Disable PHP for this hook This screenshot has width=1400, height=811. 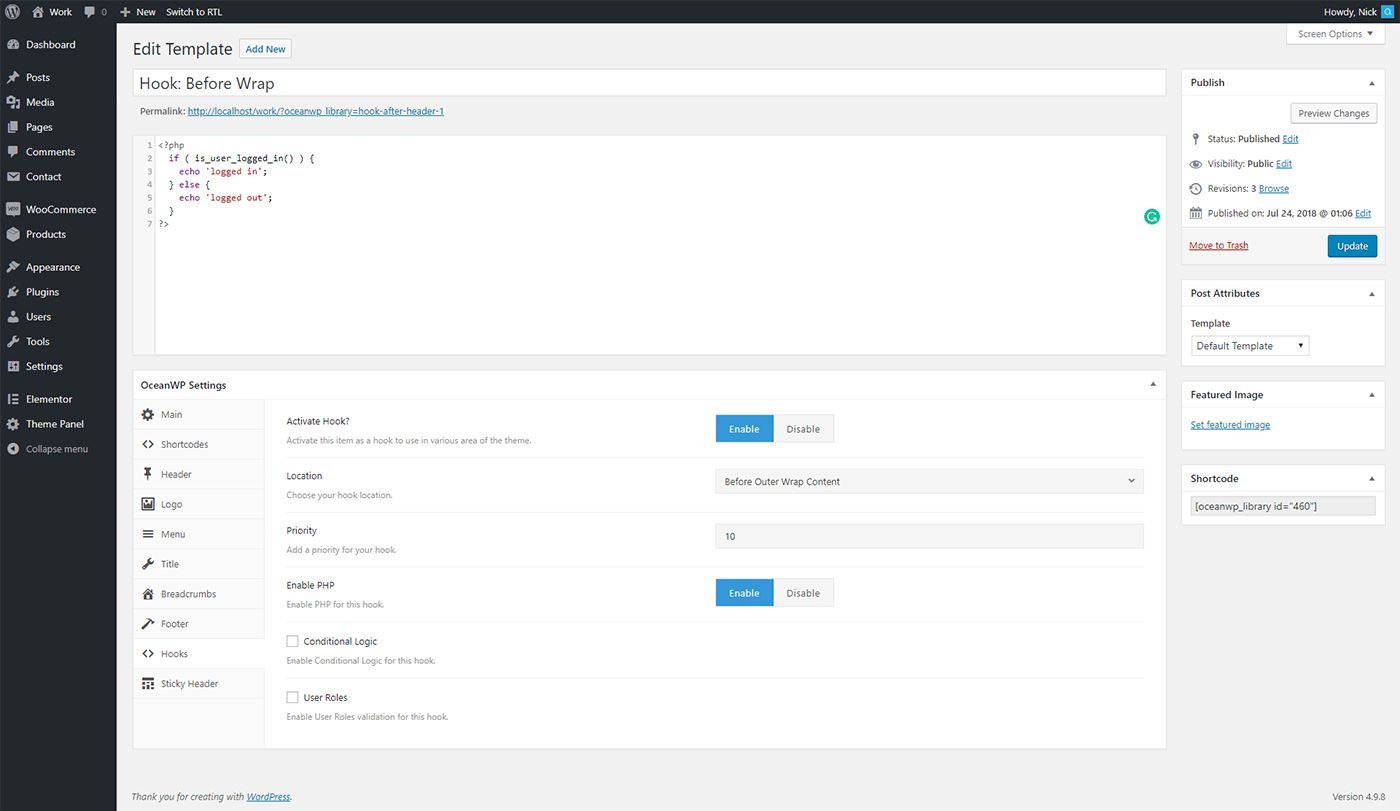(803, 593)
